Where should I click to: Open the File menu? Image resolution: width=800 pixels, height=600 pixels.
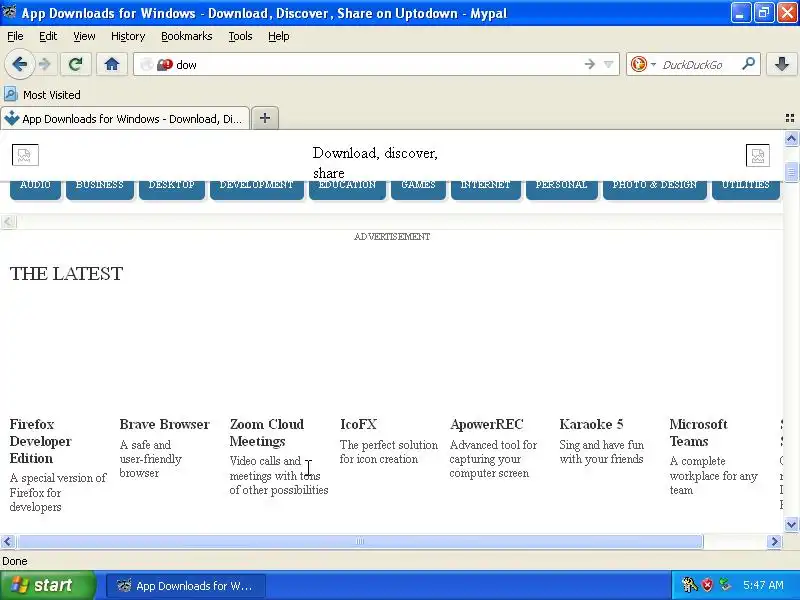[x=15, y=36]
